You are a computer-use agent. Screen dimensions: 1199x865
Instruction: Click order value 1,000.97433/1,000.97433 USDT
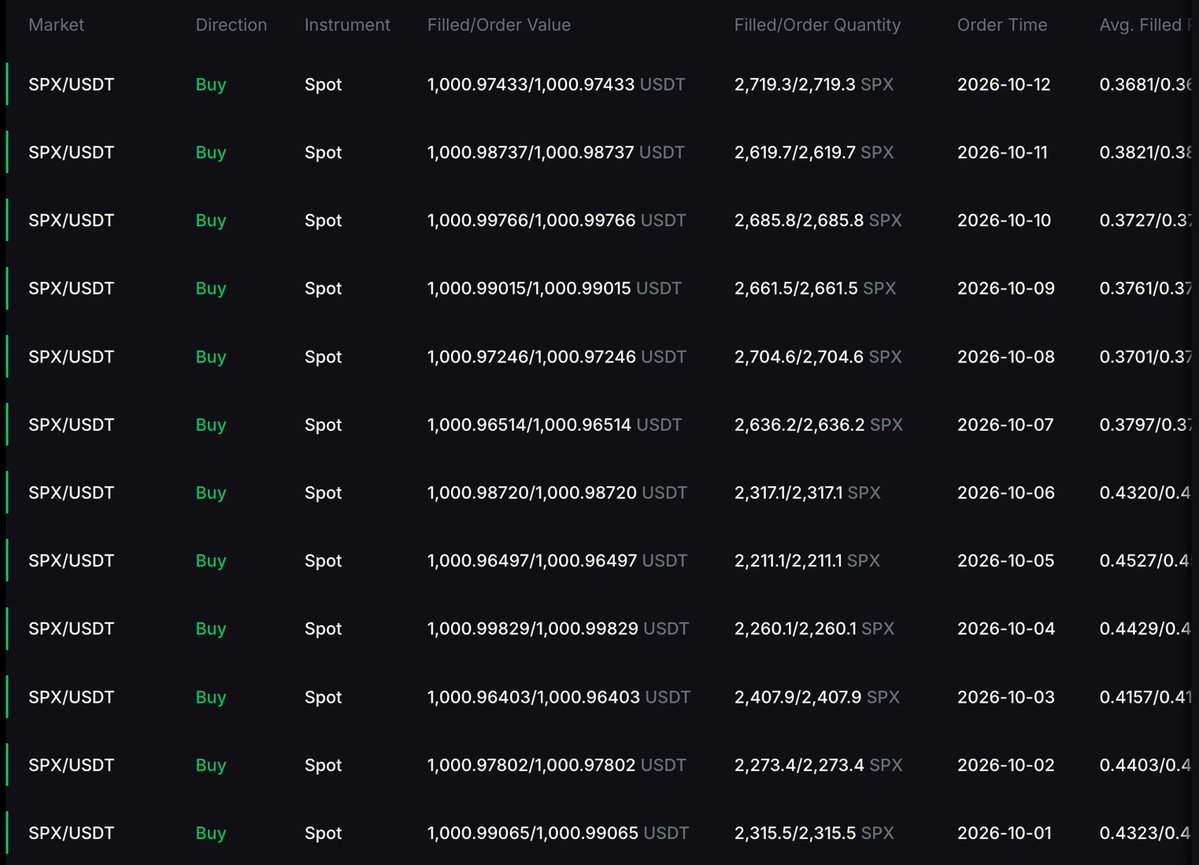[556, 84]
